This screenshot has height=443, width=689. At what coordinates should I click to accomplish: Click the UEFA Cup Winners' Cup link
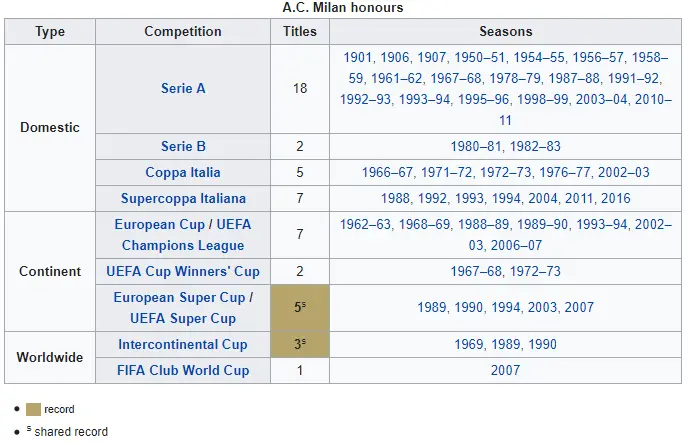click(183, 271)
